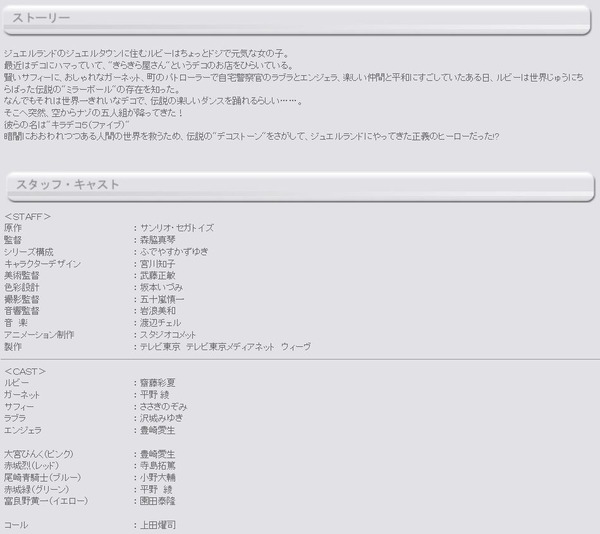Click テレビ東京メディアネット in the 製作 row
This screenshot has width=600, height=534.
[230, 347]
